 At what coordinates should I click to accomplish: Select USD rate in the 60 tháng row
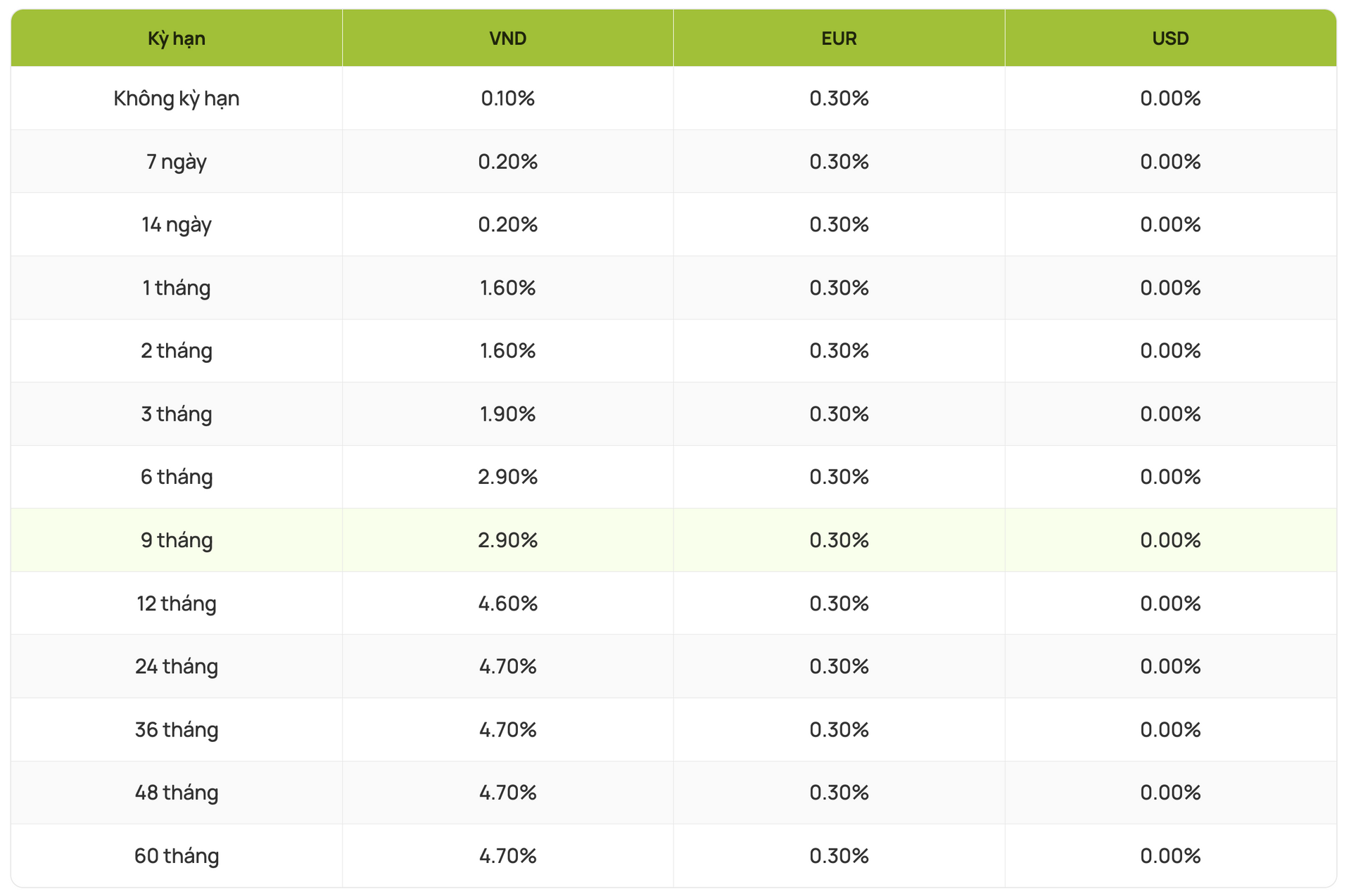[1170, 856]
